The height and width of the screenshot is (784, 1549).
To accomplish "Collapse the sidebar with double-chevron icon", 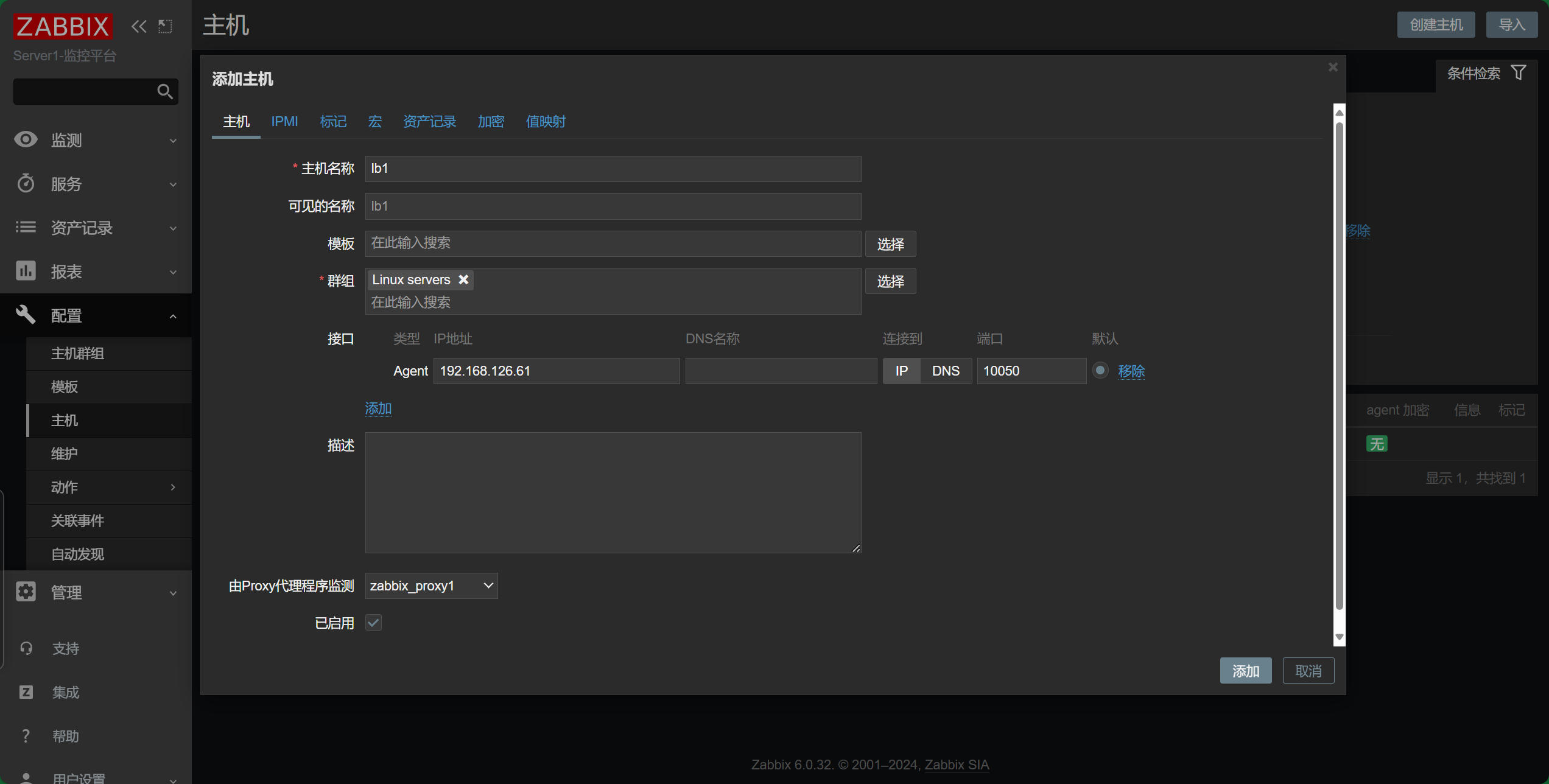I will [x=139, y=26].
